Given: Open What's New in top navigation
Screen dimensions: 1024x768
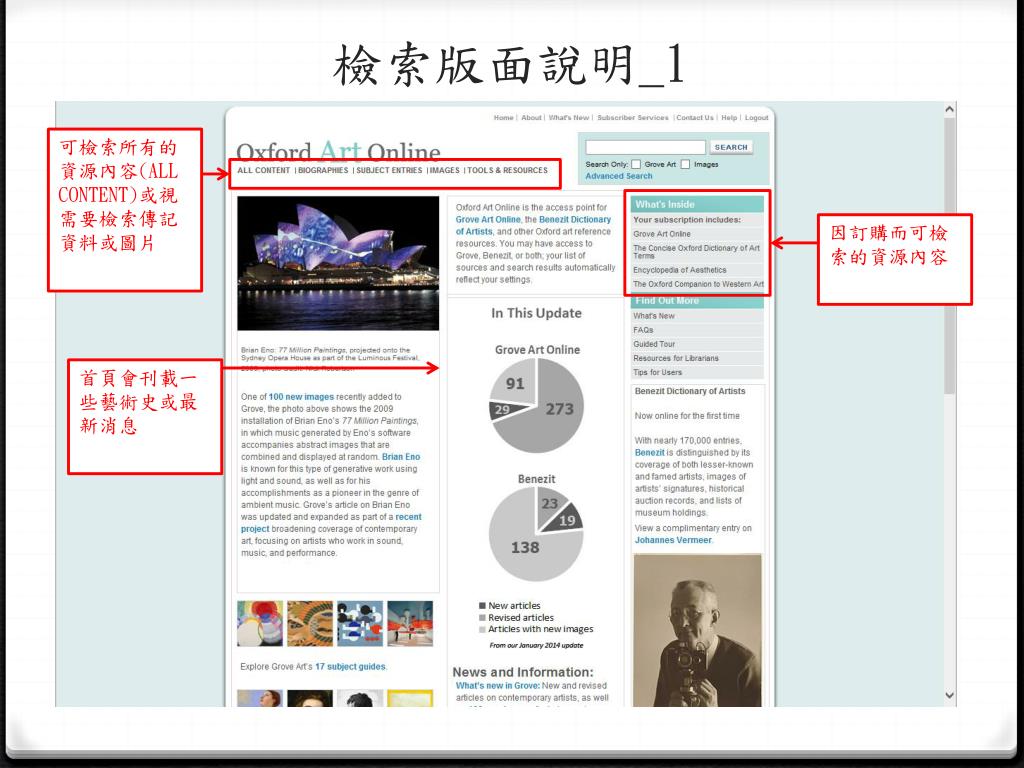Looking at the screenshot, I should 568,118.
